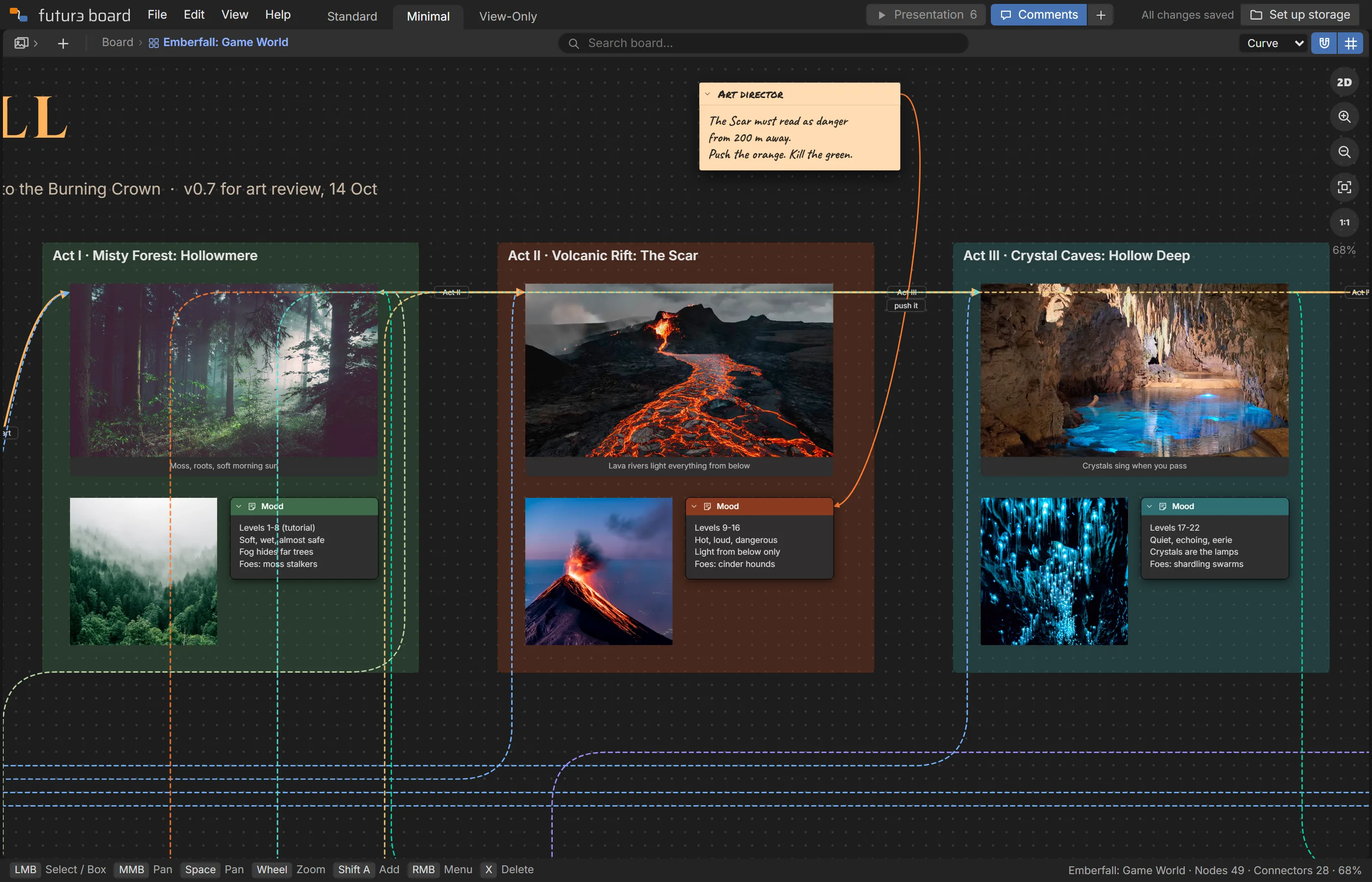
Task: Switch to the Standard mode tab
Action: 352,17
